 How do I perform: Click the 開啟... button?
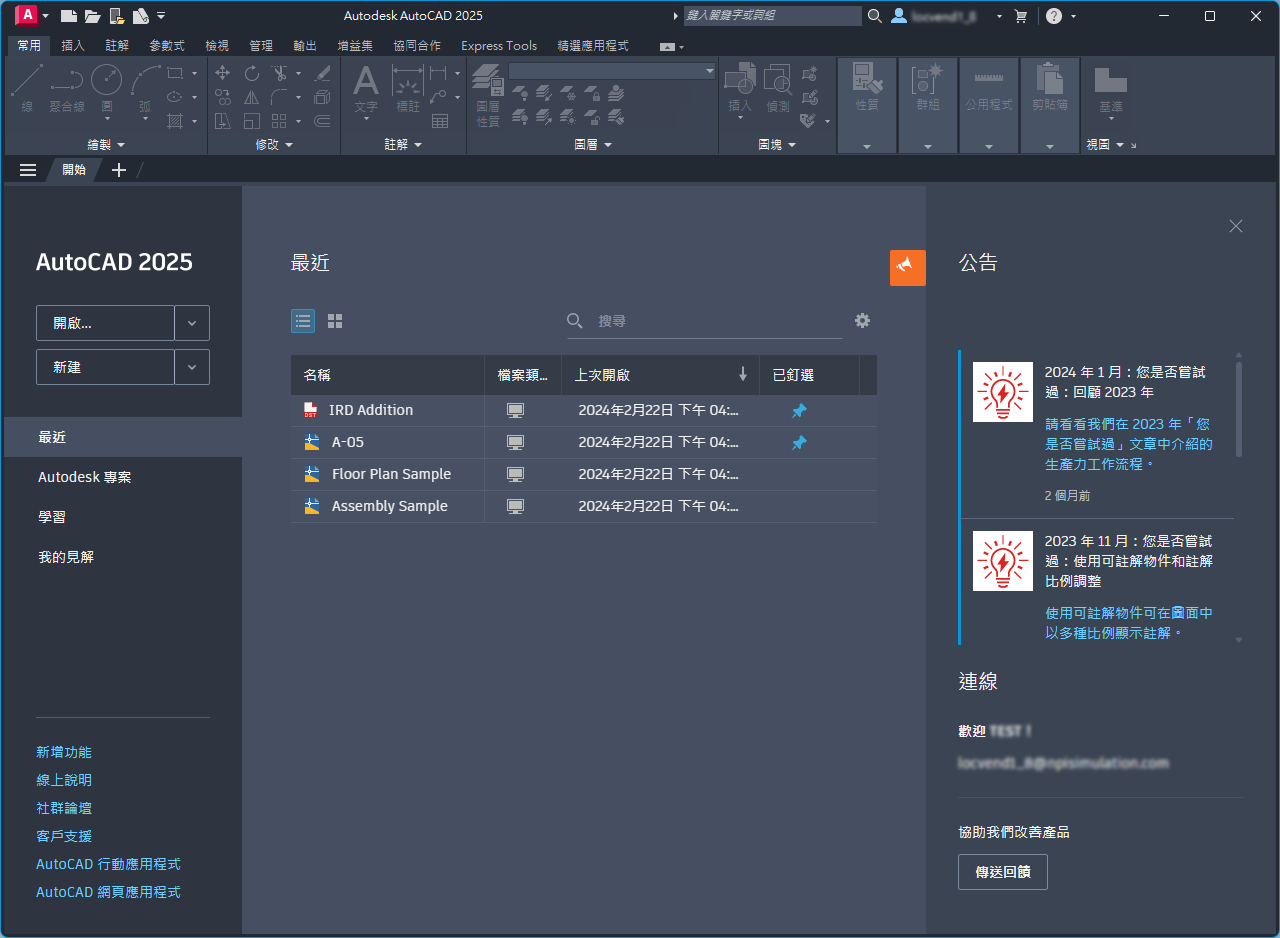[x=105, y=323]
